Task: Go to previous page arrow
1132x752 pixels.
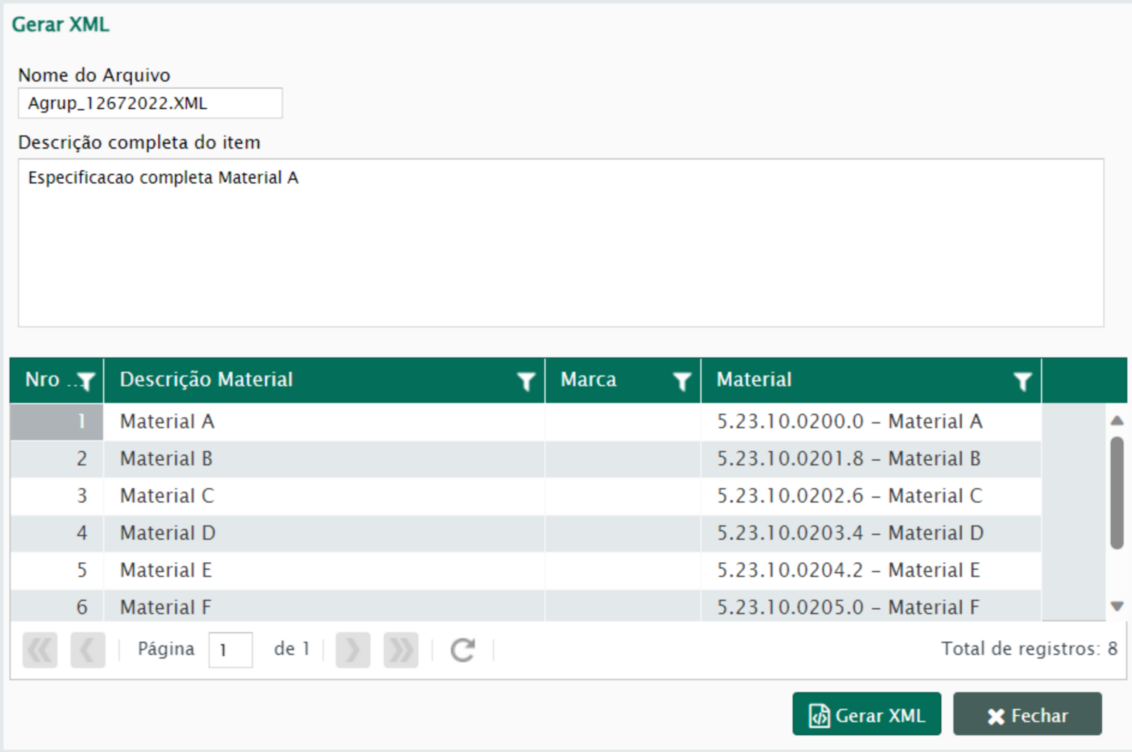Action: (x=88, y=650)
